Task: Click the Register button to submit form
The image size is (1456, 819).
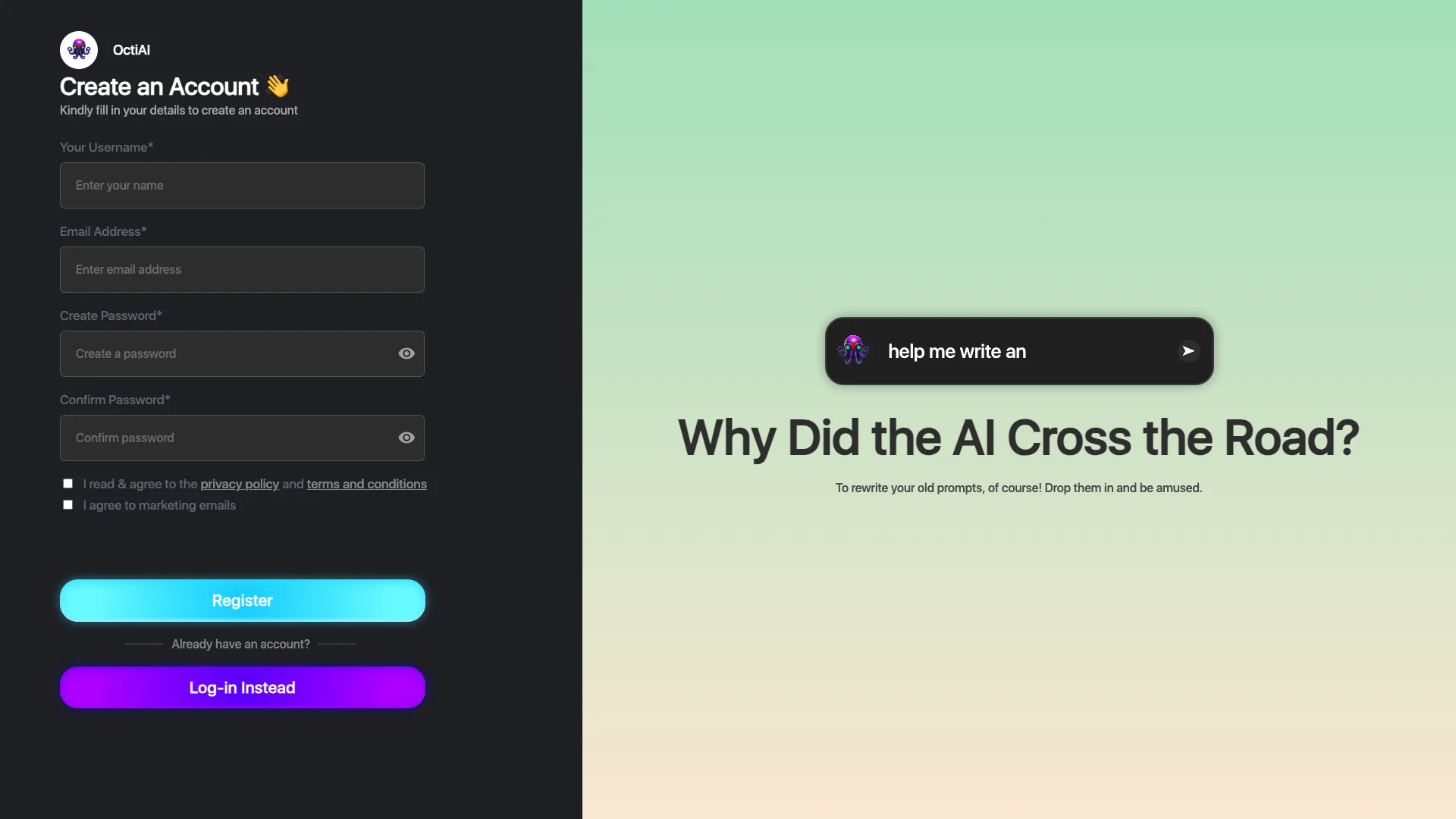Action: point(242,600)
